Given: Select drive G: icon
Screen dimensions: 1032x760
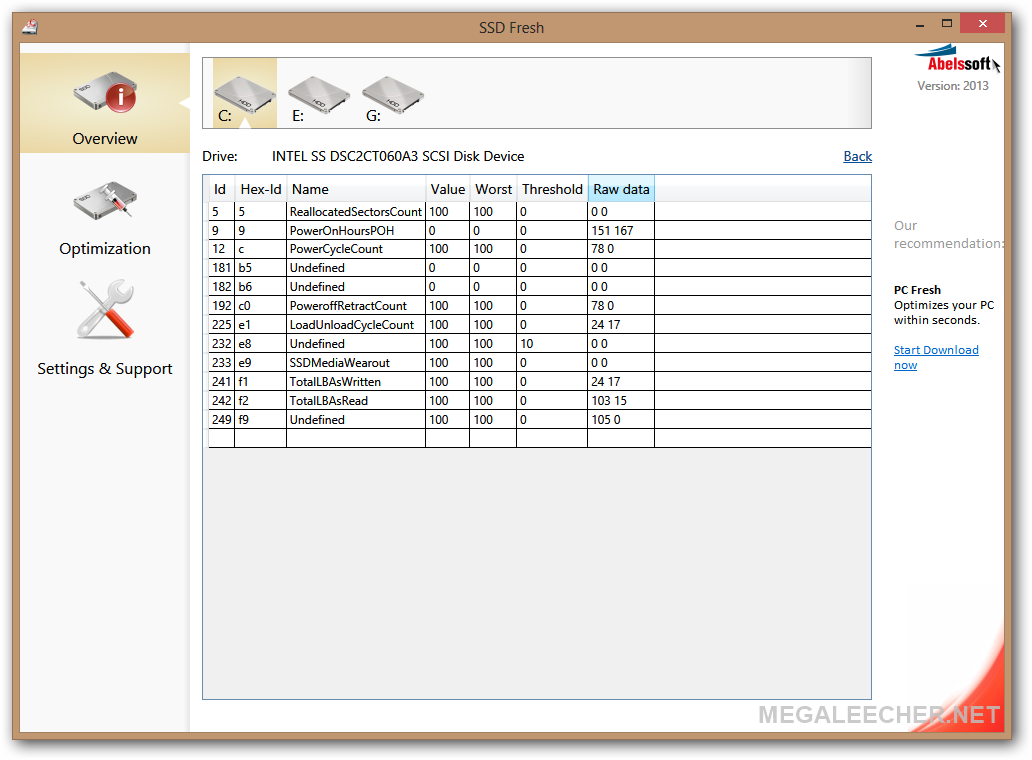Looking at the screenshot, I should pyautogui.click(x=392, y=99).
